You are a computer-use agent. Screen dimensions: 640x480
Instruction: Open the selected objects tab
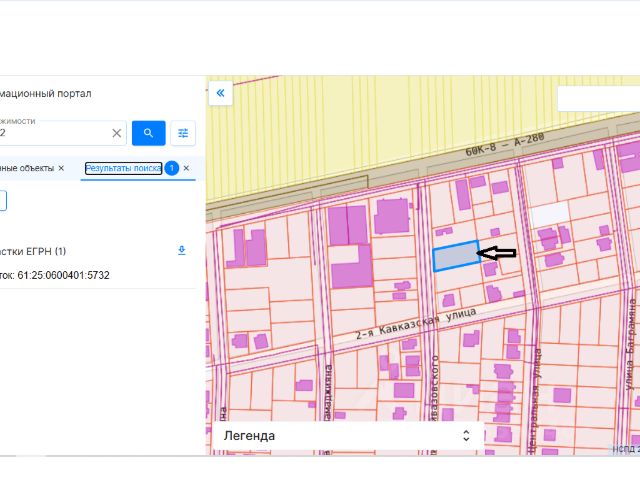(27, 168)
